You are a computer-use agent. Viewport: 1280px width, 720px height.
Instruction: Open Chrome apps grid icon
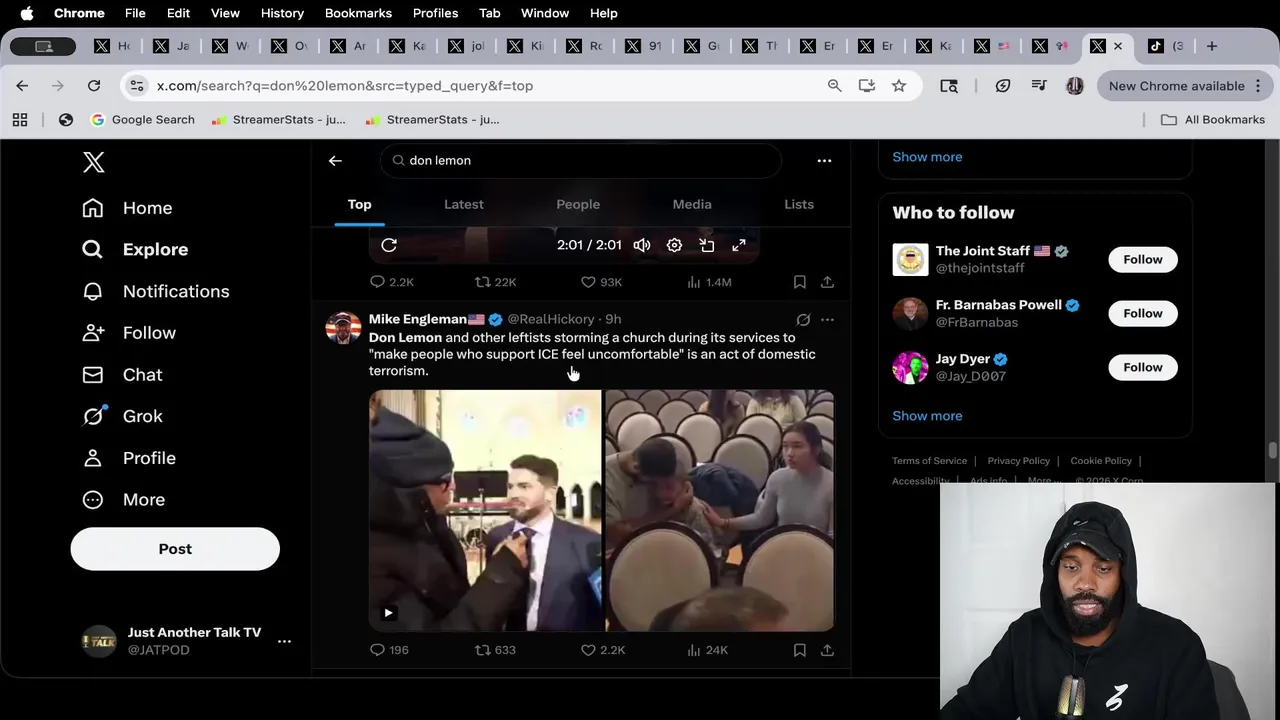20,120
